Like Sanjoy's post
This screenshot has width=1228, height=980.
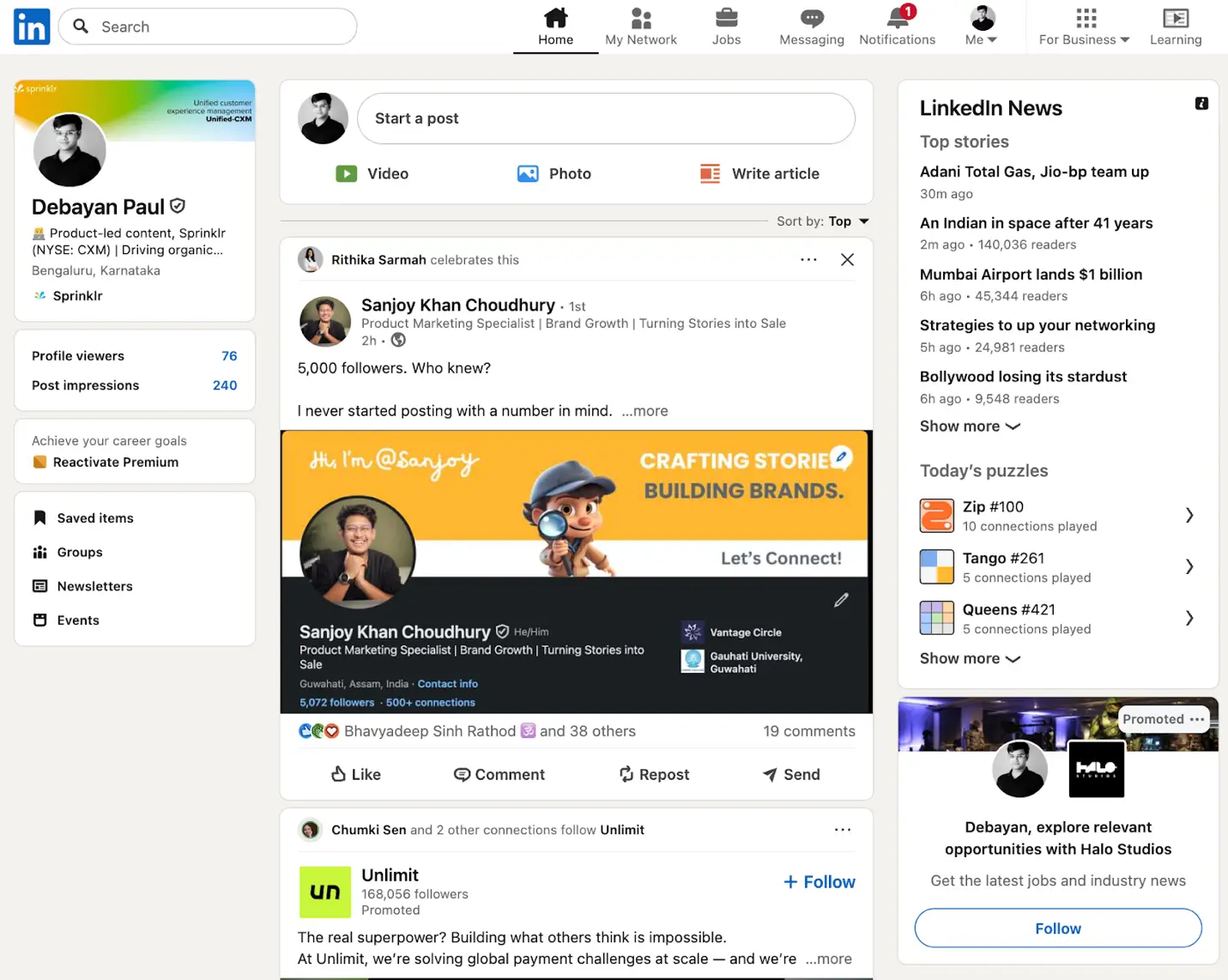click(x=355, y=774)
